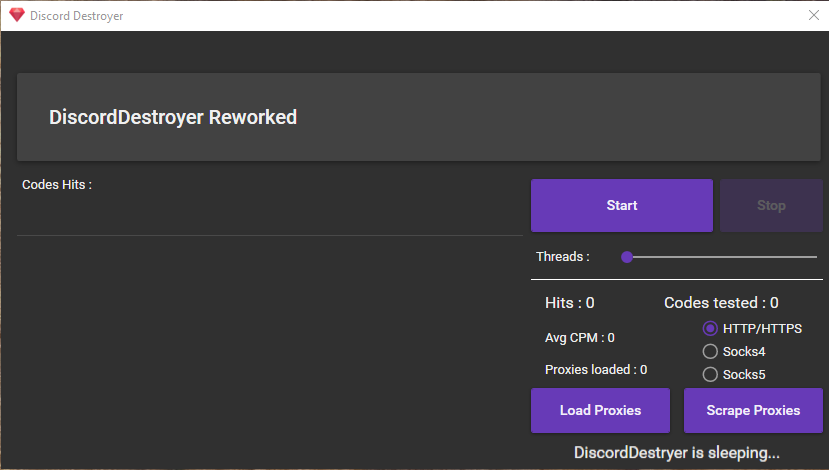Image resolution: width=829 pixels, height=470 pixels.
Task: Switch proxy type to Socks5
Action: coord(711,375)
